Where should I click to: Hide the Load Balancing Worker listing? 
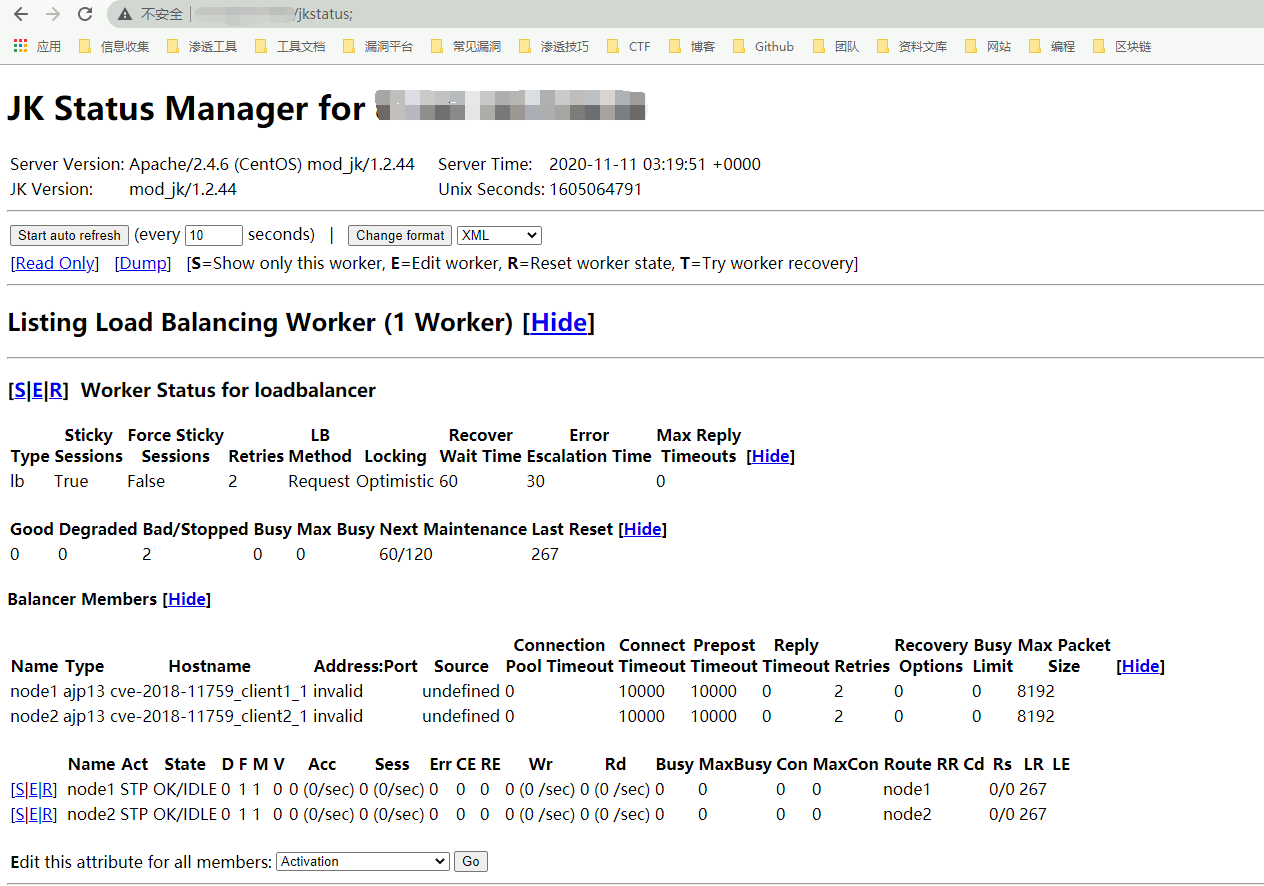[x=558, y=322]
